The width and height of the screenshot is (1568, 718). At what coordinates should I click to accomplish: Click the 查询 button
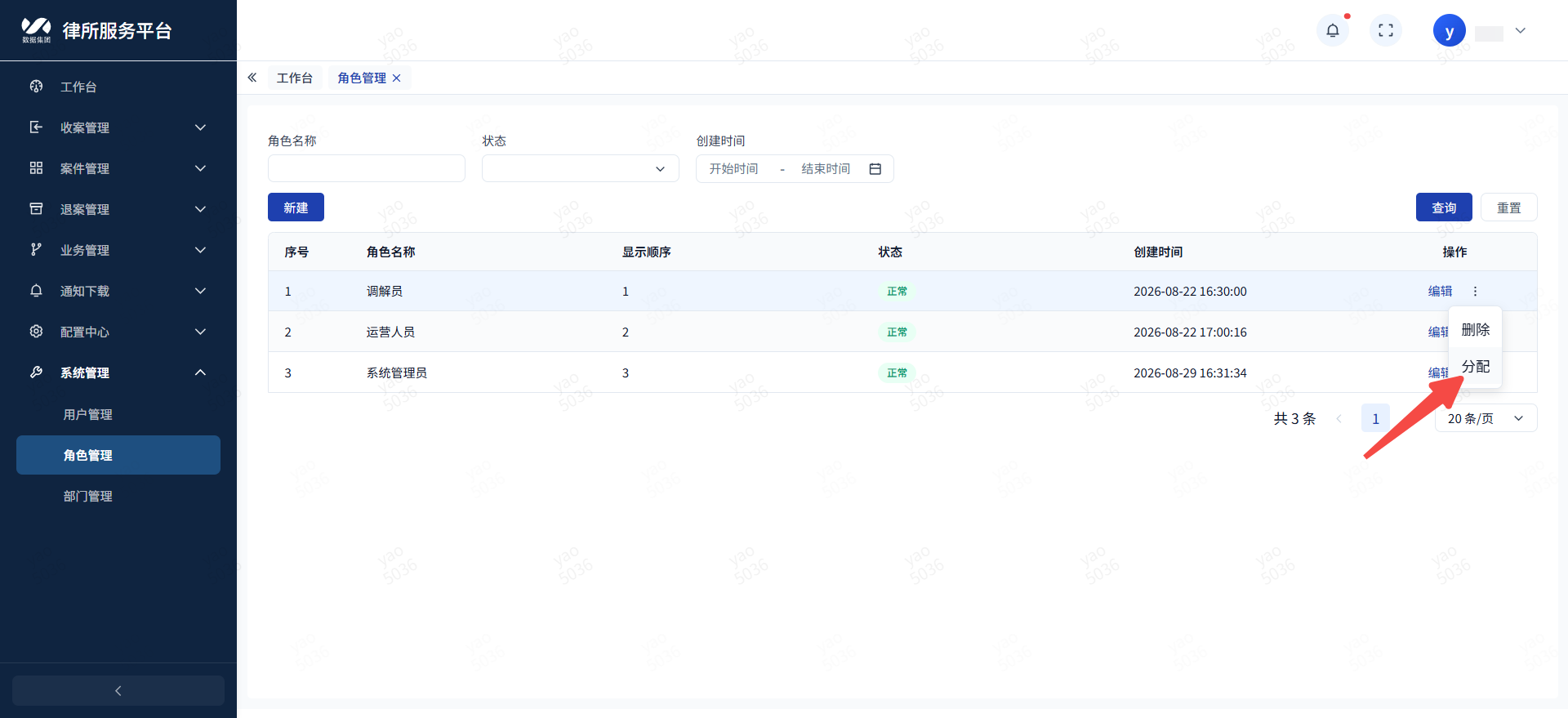(1444, 207)
